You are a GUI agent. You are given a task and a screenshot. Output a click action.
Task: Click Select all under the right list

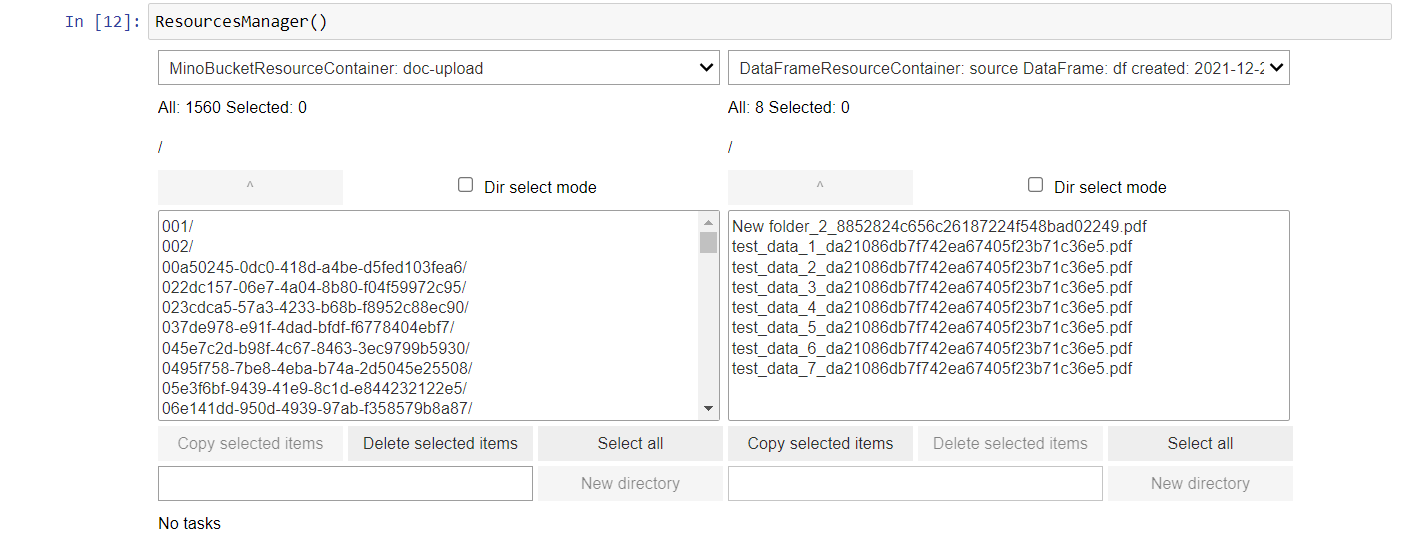[x=1200, y=443]
